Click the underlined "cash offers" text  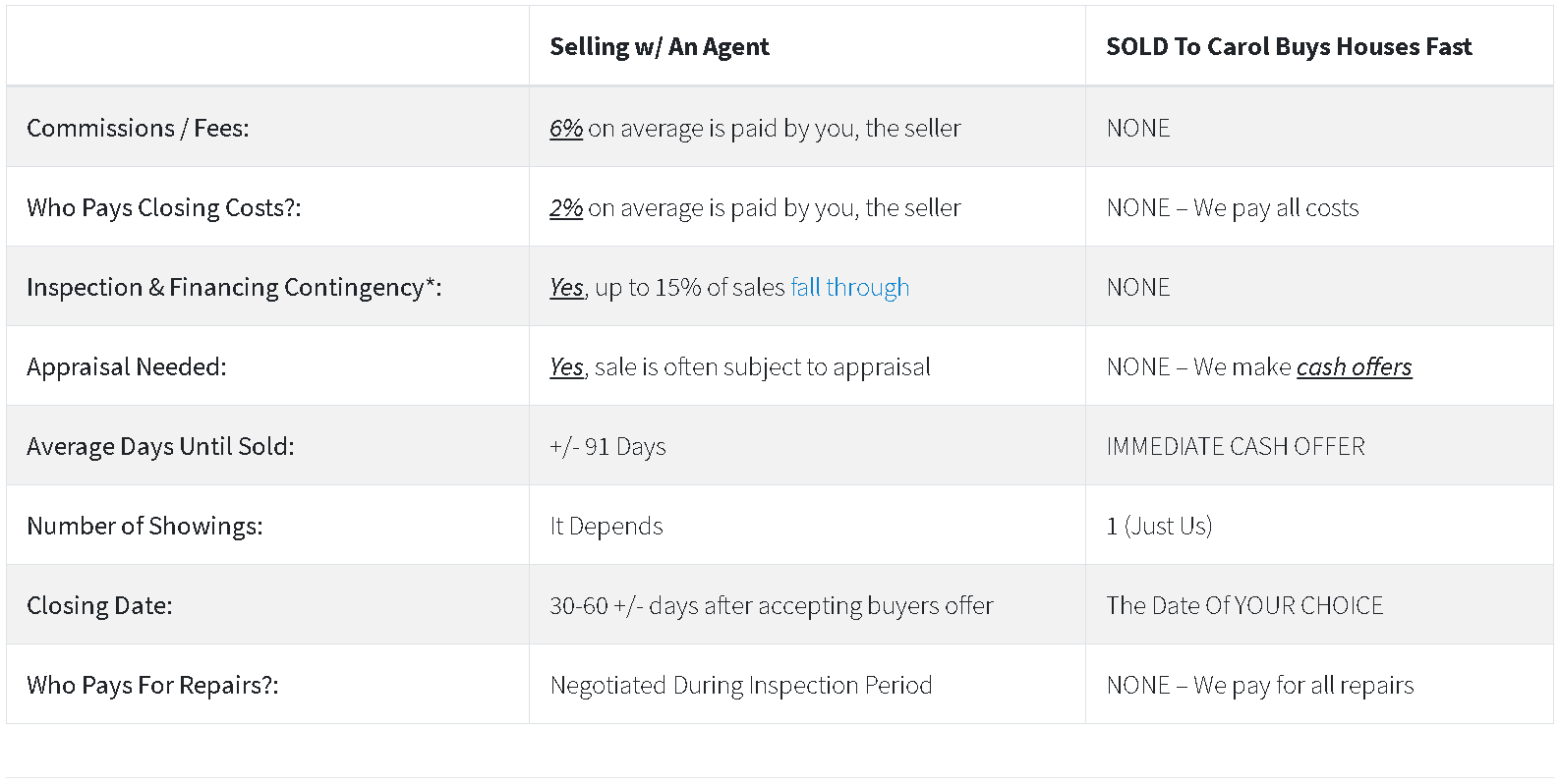(1354, 366)
